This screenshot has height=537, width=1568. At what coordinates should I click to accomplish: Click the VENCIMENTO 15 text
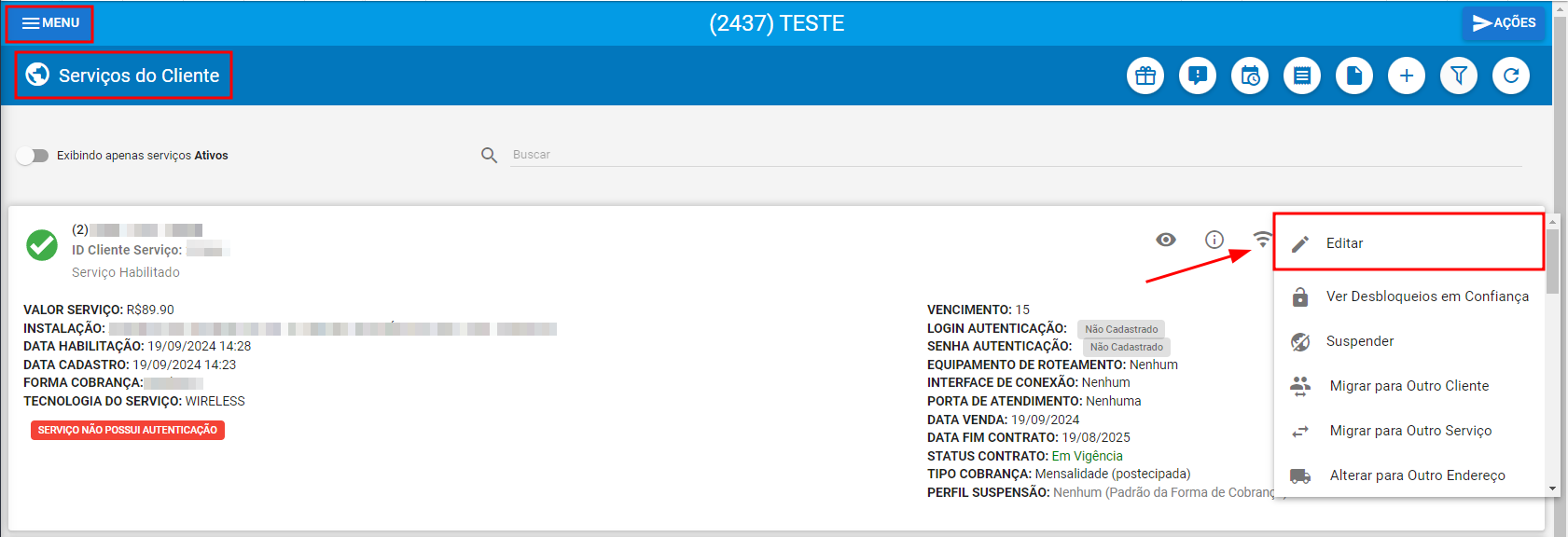click(978, 310)
